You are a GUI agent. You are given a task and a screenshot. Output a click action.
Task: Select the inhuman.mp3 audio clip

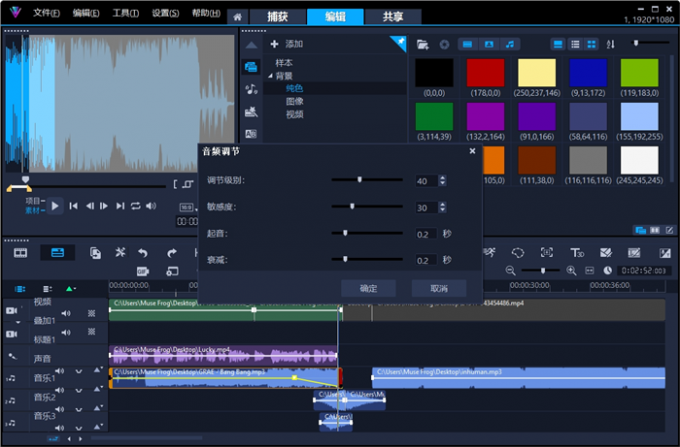click(518, 378)
